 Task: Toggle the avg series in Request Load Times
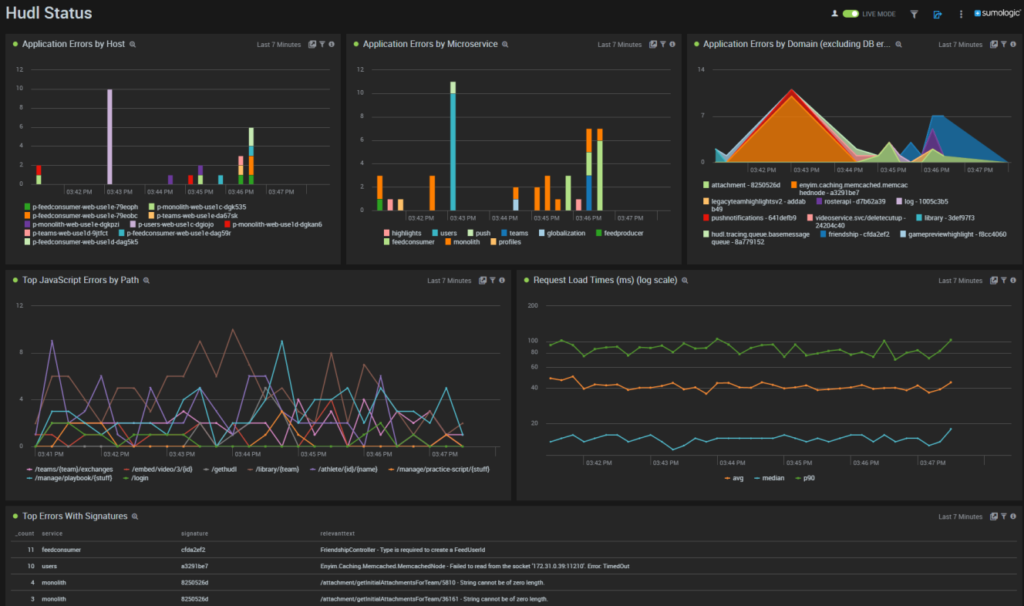[734, 478]
